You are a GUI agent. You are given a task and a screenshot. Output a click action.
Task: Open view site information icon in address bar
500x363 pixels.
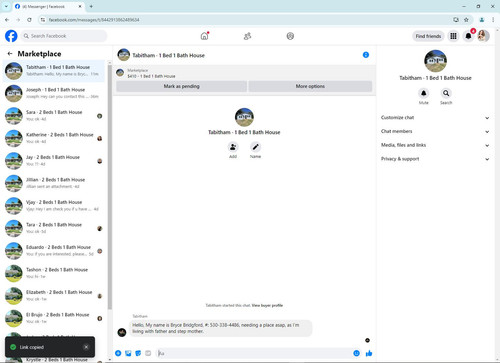click(43, 20)
